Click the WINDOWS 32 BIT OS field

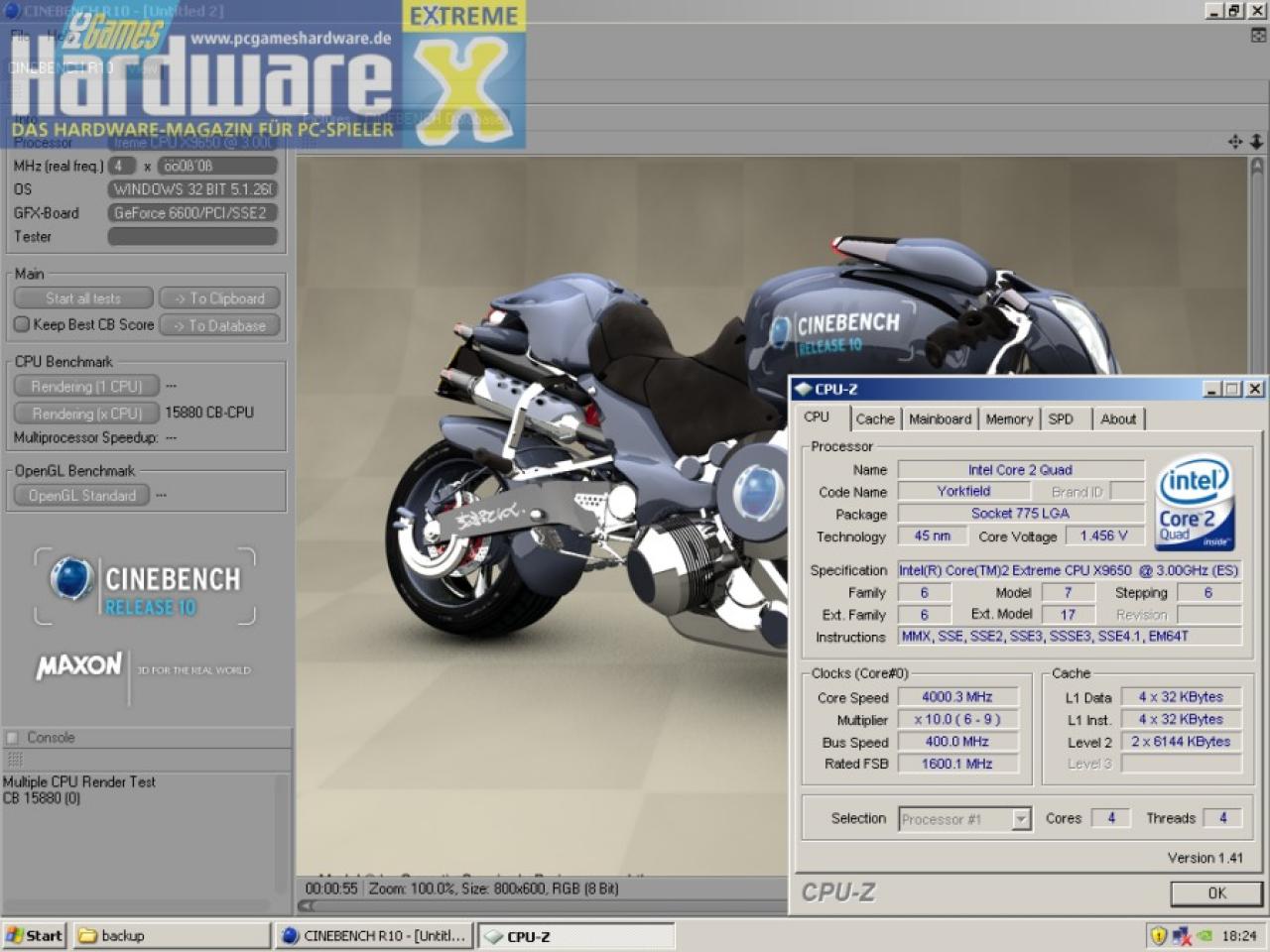point(192,189)
